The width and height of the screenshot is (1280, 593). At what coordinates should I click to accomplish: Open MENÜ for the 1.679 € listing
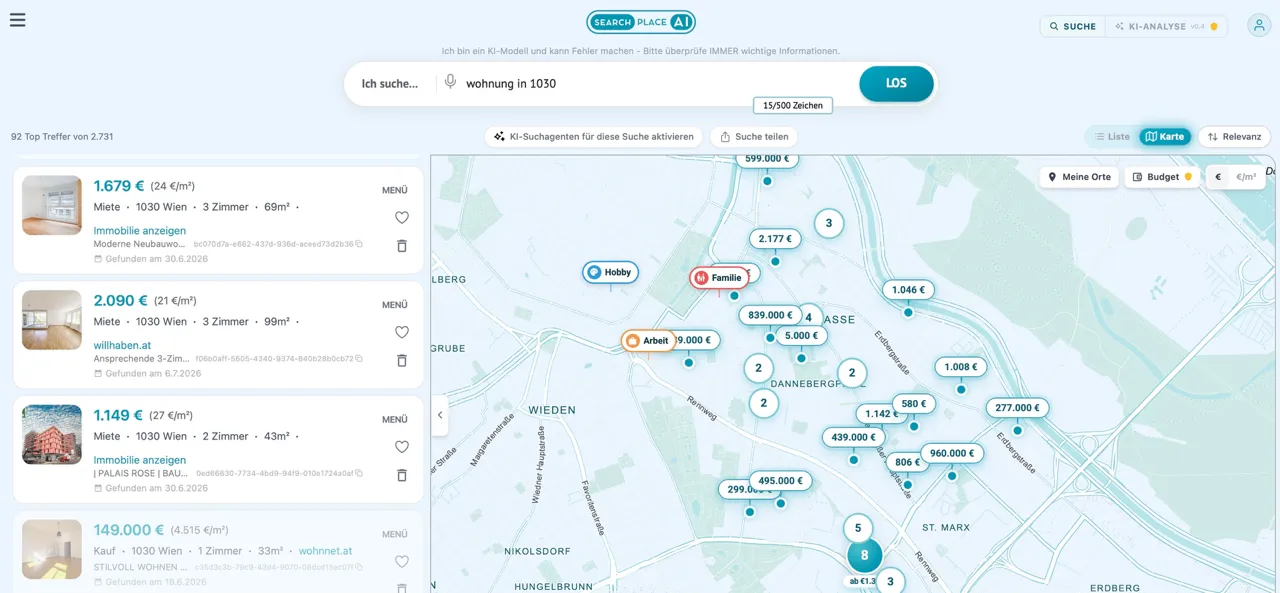point(395,190)
